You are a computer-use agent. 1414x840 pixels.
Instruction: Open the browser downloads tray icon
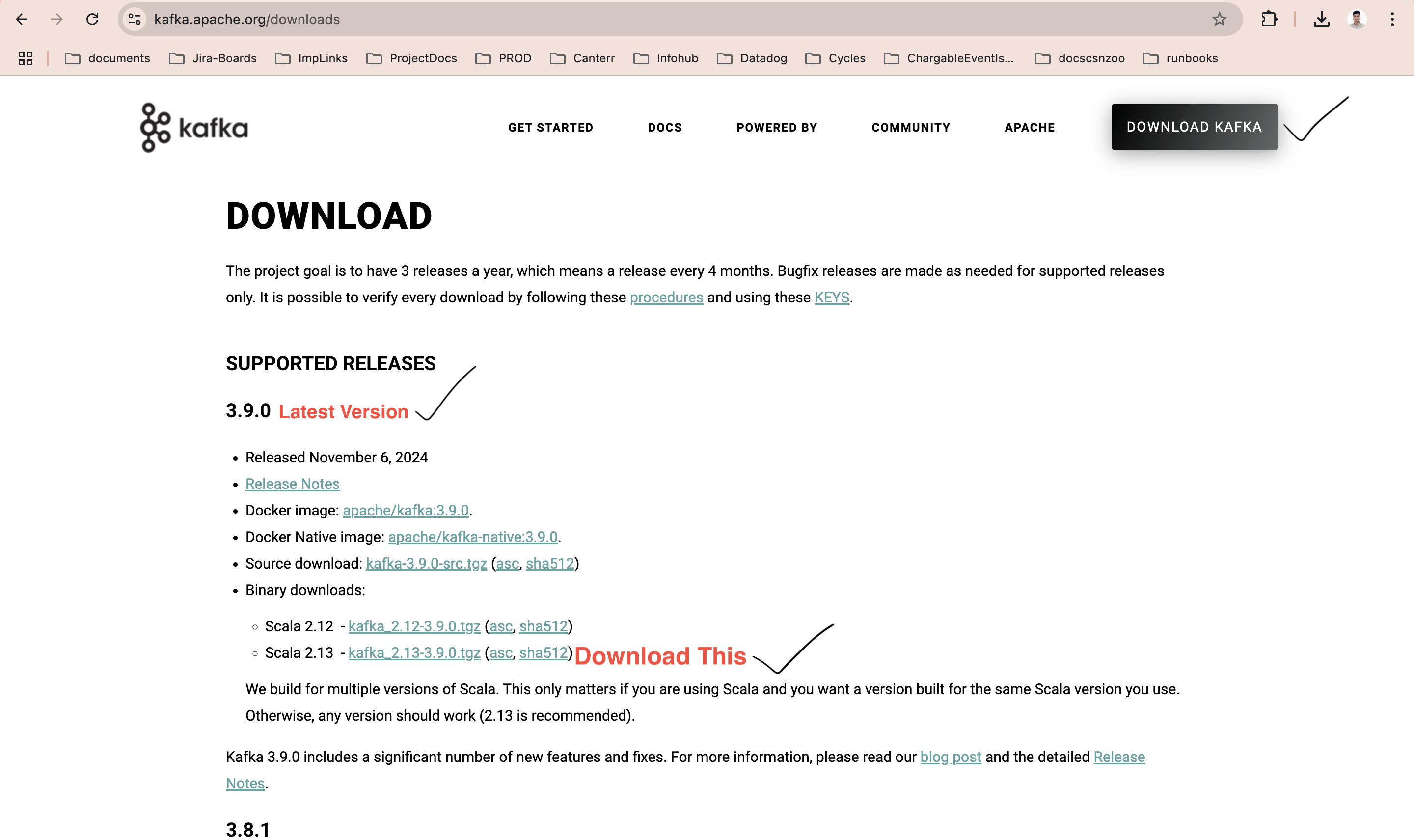pos(1321,19)
